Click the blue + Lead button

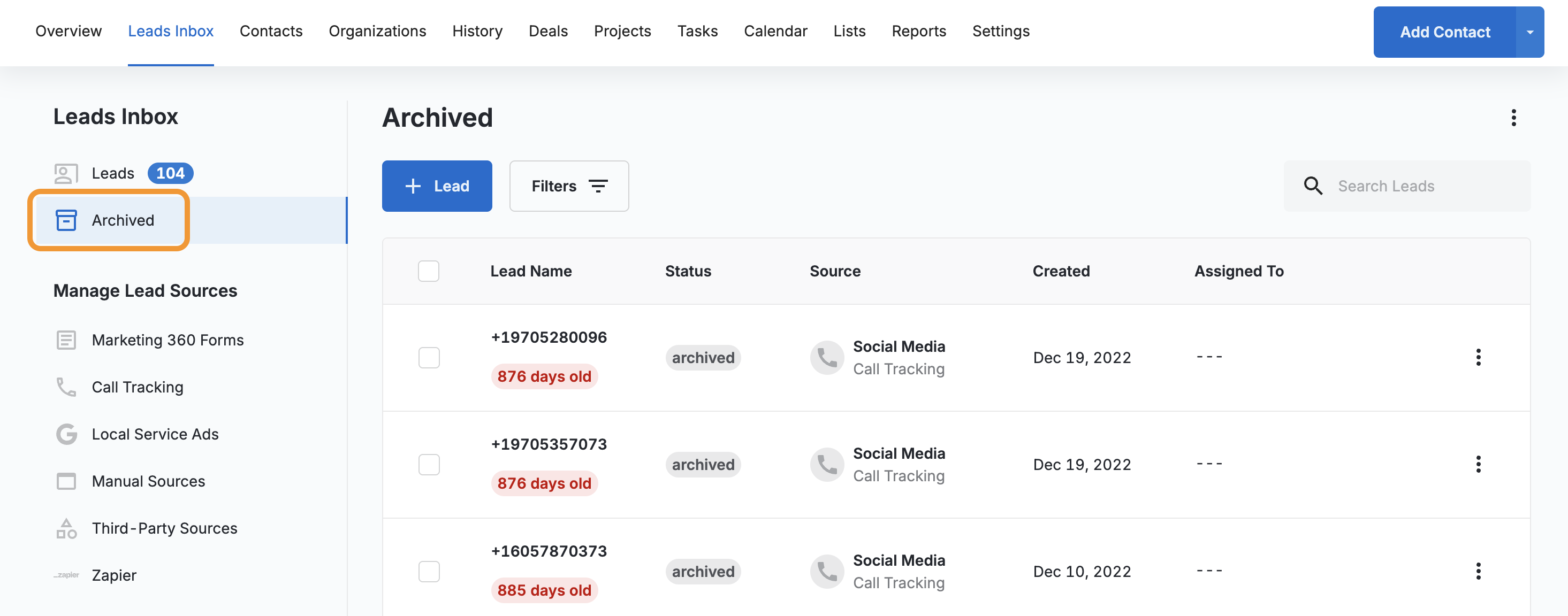click(437, 186)
